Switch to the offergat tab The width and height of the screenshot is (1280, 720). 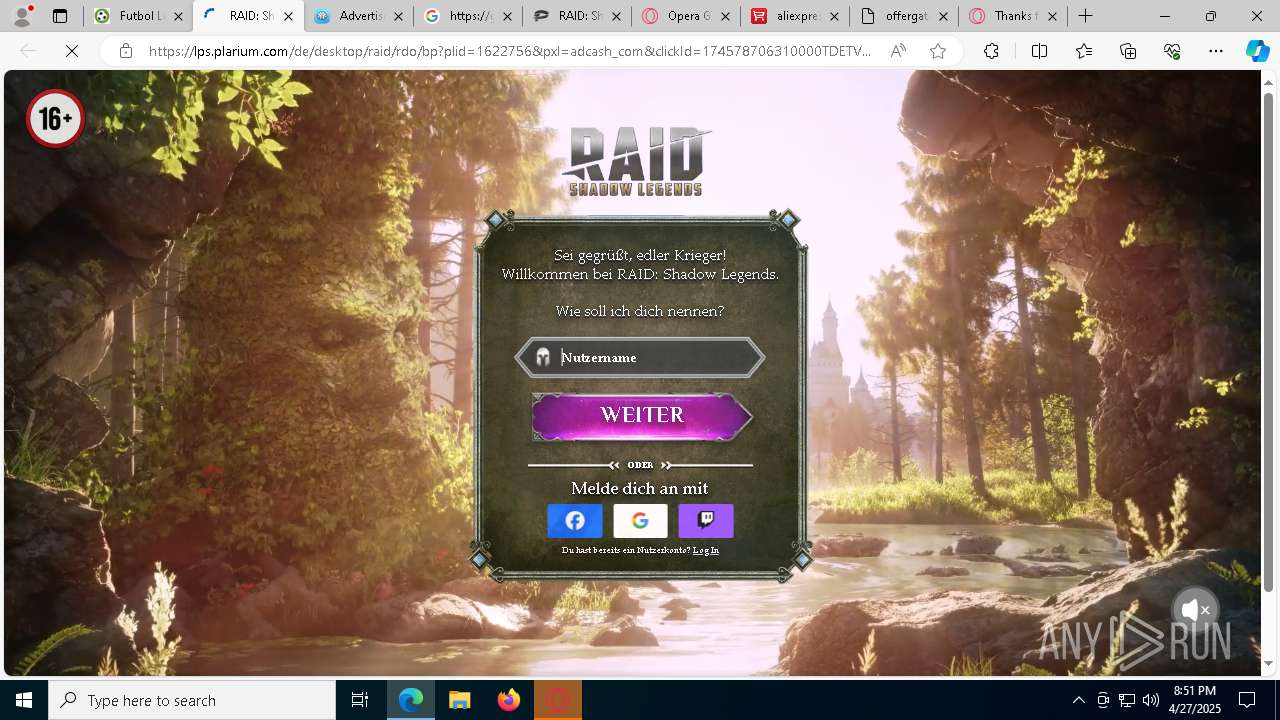coord(905,16)
